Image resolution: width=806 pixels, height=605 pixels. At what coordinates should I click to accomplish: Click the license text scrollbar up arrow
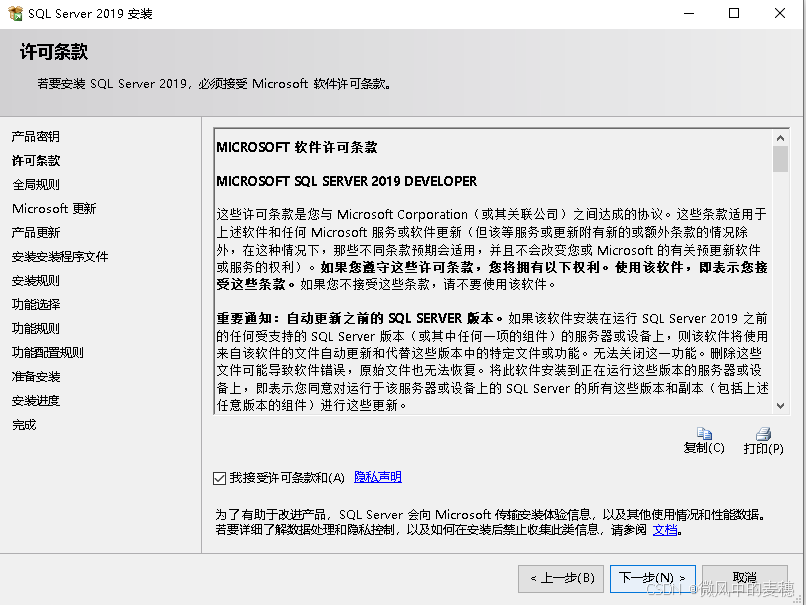click(780, 138)
